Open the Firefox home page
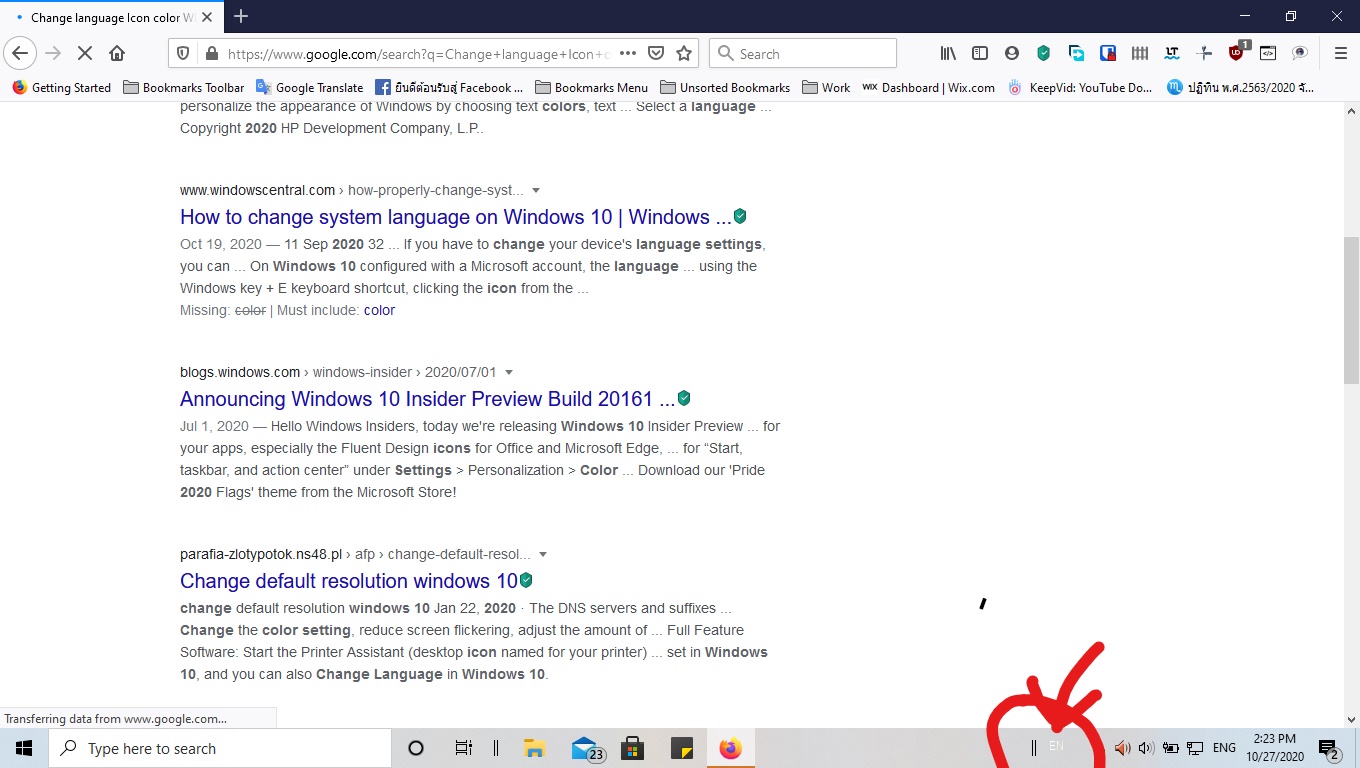Screen dimensions: 1360x768 (117, 53)
